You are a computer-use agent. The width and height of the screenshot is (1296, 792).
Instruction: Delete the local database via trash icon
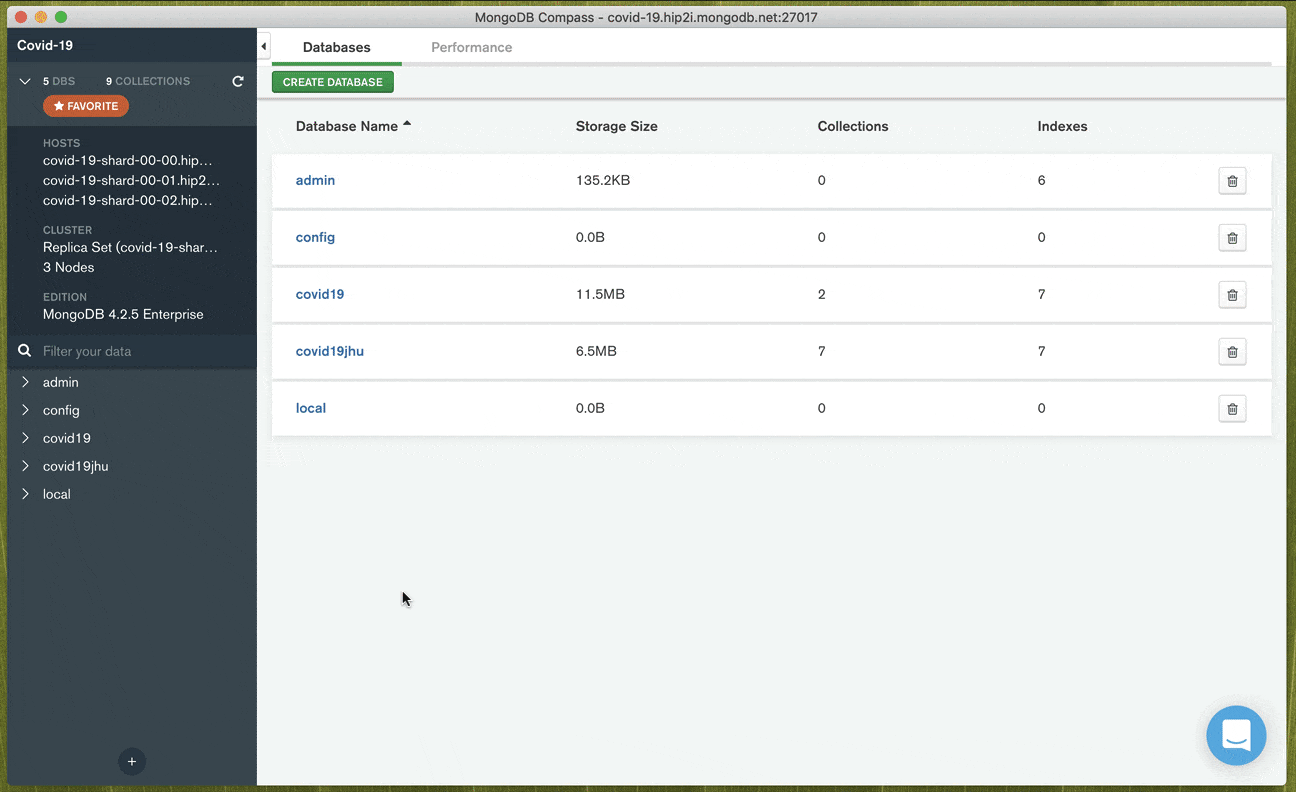1232,409
